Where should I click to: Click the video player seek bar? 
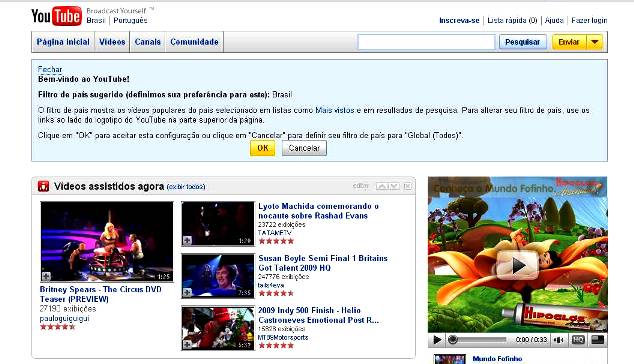click(478, 340)
